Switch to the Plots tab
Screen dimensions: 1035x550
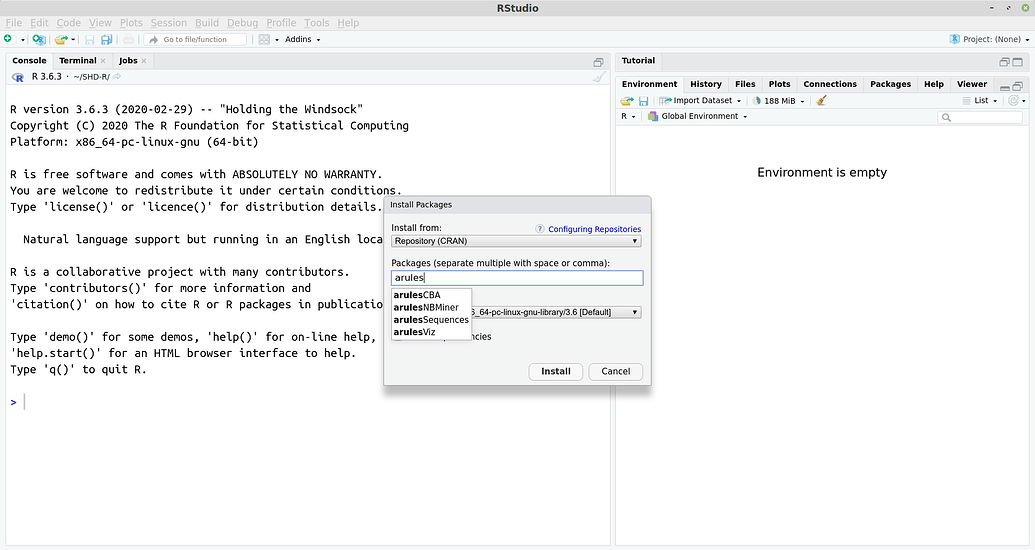[779, 84]
